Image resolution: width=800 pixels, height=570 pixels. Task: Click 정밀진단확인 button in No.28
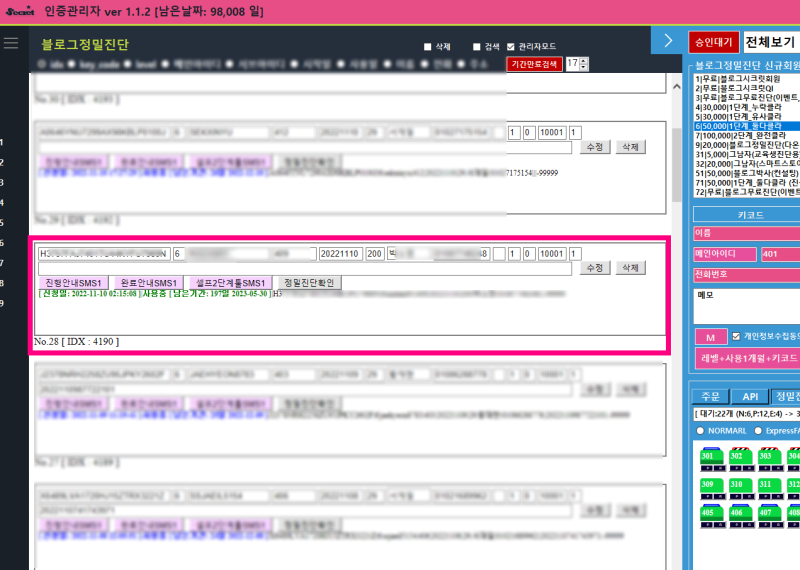pyautogui.click(x=309, y=283)
